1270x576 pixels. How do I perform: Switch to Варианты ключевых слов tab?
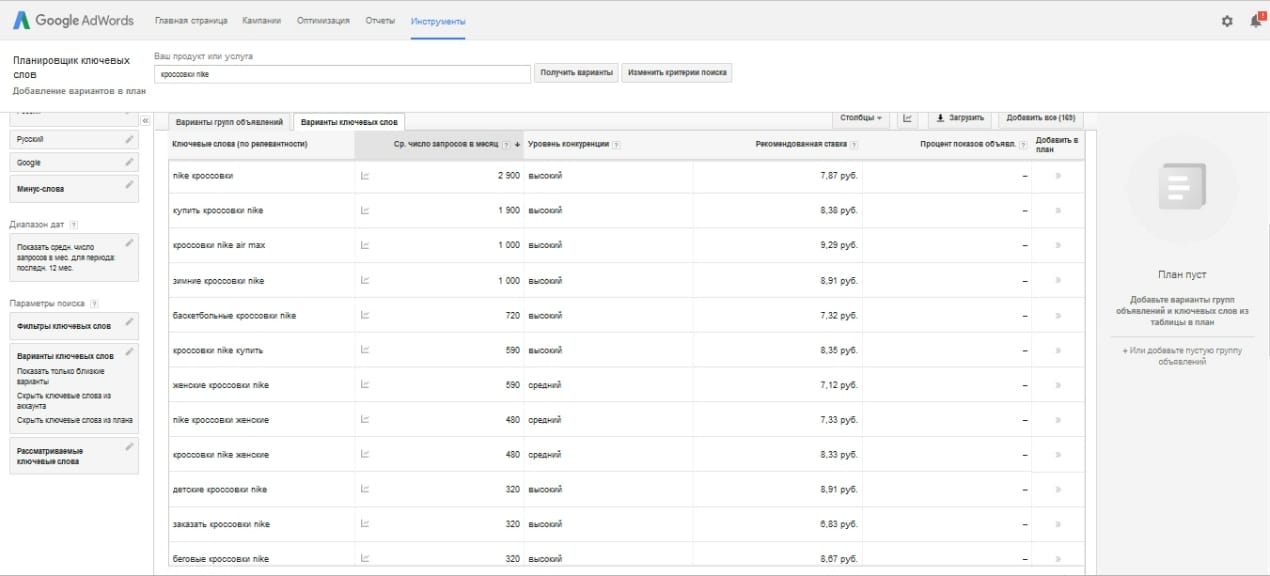pyautogui.click(x=349, y=122)
